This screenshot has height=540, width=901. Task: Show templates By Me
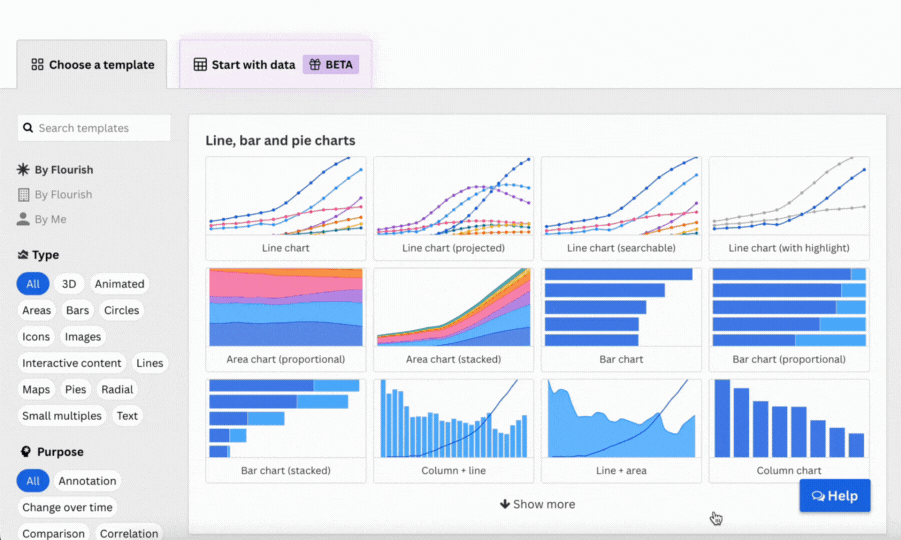tap(50, 219)
